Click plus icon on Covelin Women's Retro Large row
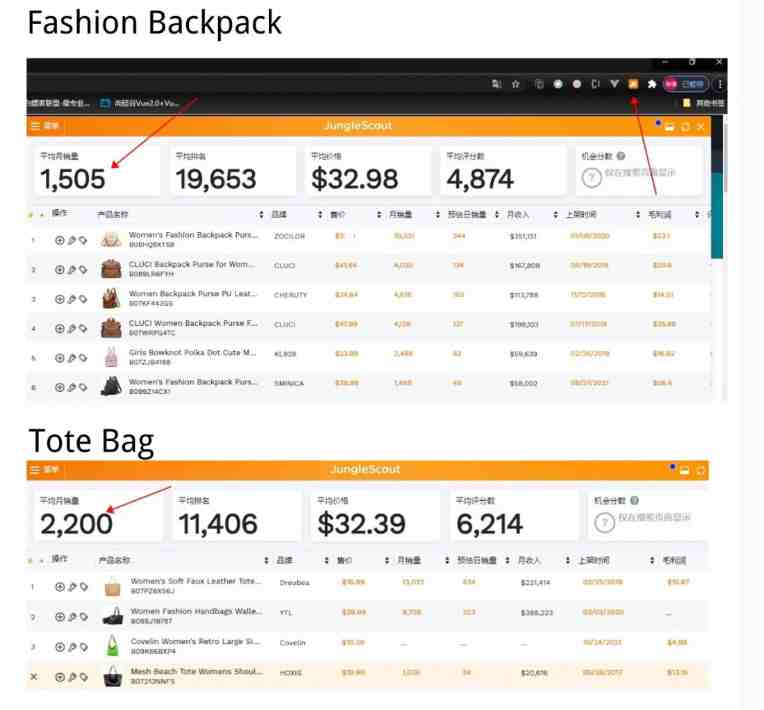 point(59,647)
